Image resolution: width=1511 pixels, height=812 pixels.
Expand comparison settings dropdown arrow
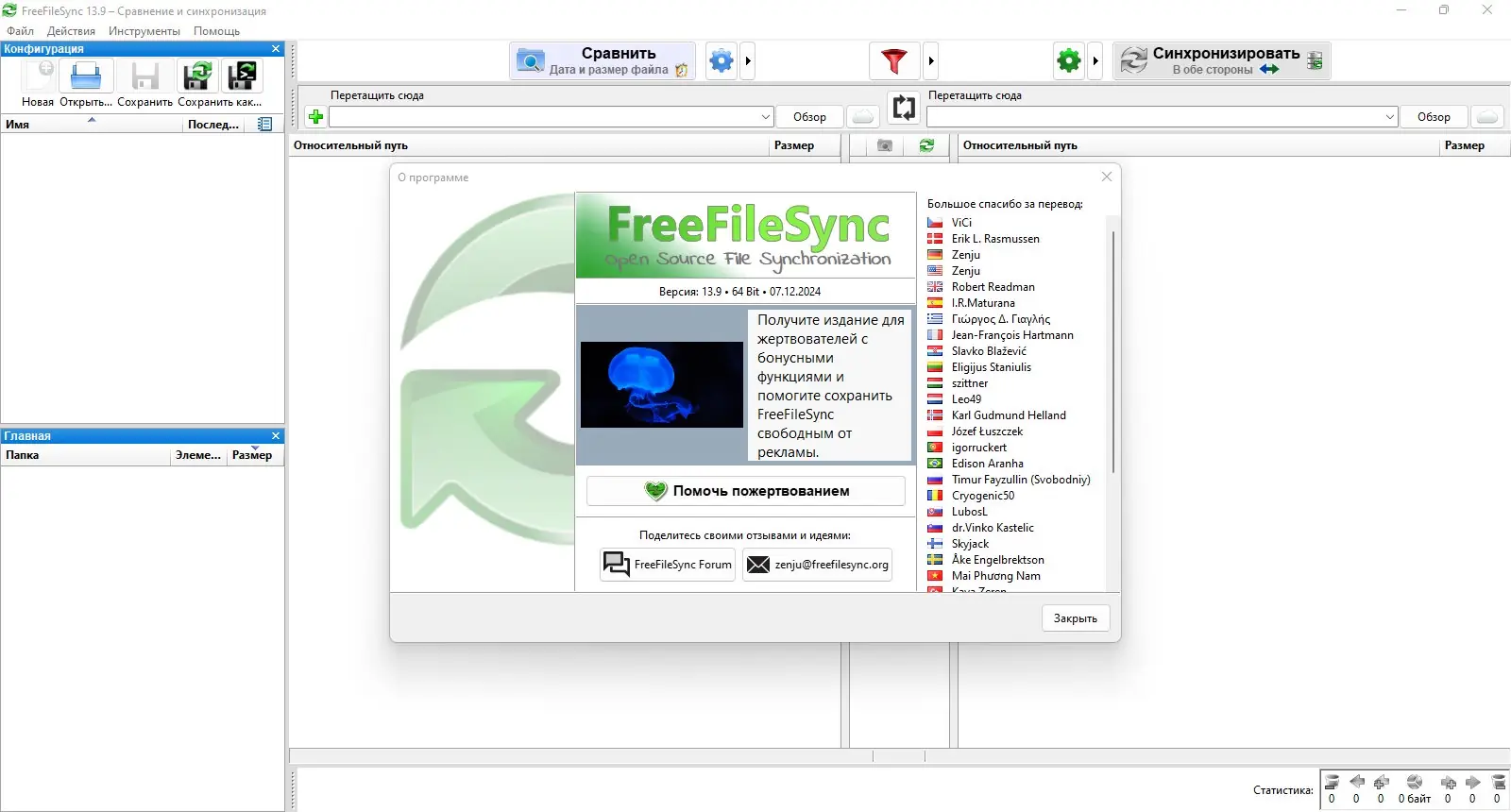pos(748,61)
